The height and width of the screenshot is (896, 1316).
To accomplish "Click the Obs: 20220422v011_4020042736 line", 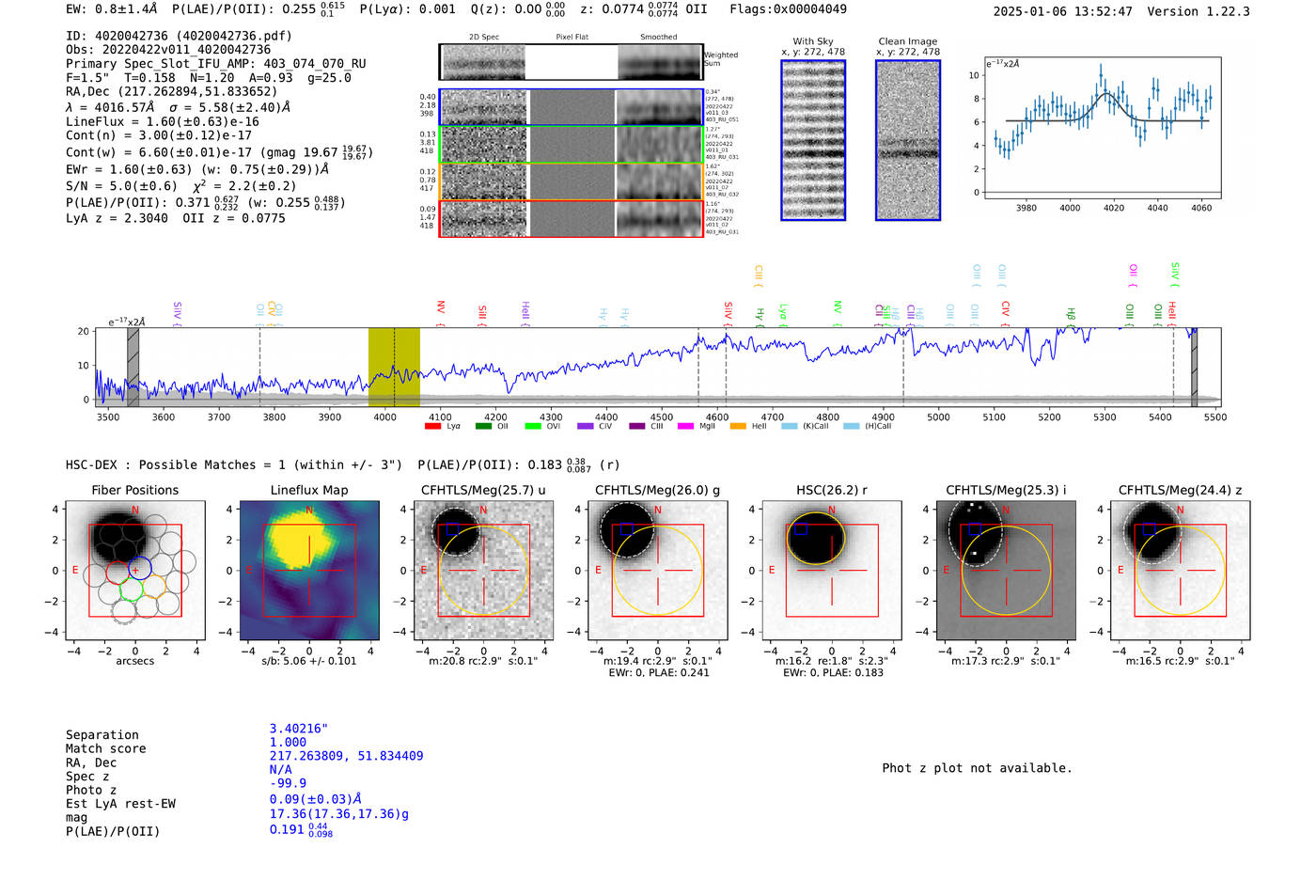I will [x=168, y=50].
